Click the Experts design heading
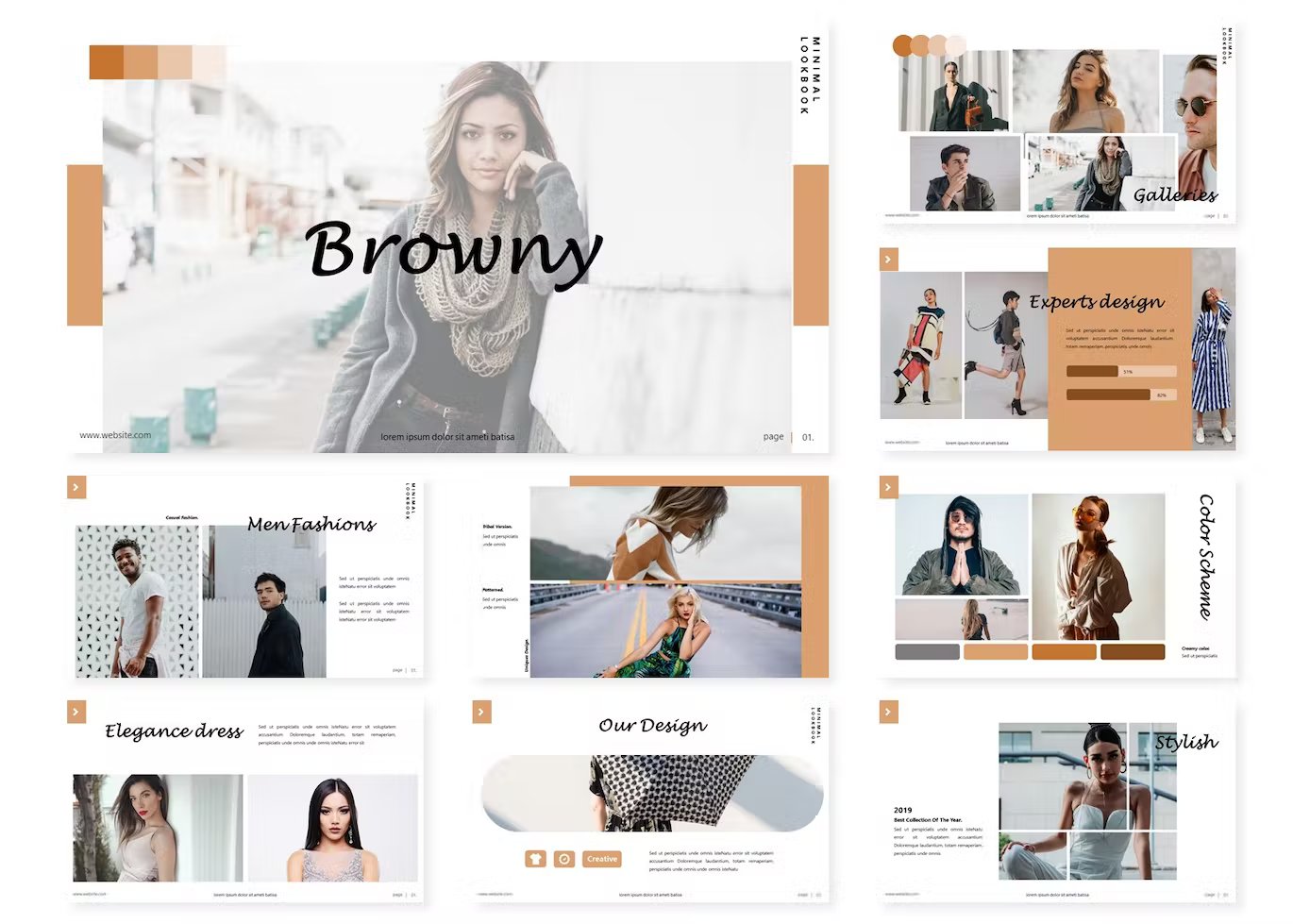The width and height of the screenshot is (1293, 924). [x=1097, y=302]
